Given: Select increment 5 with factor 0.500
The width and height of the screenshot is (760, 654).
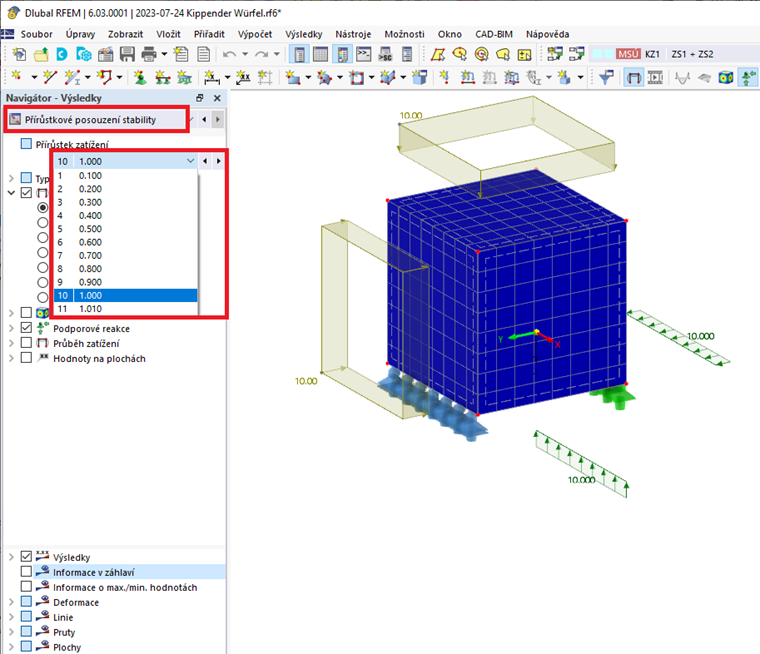Looking at the screenshot, I should click(126, 229).
